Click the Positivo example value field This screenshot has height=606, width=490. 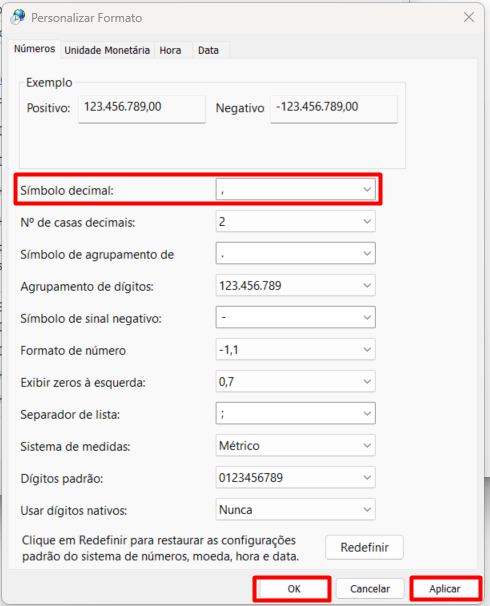point(142,109)
